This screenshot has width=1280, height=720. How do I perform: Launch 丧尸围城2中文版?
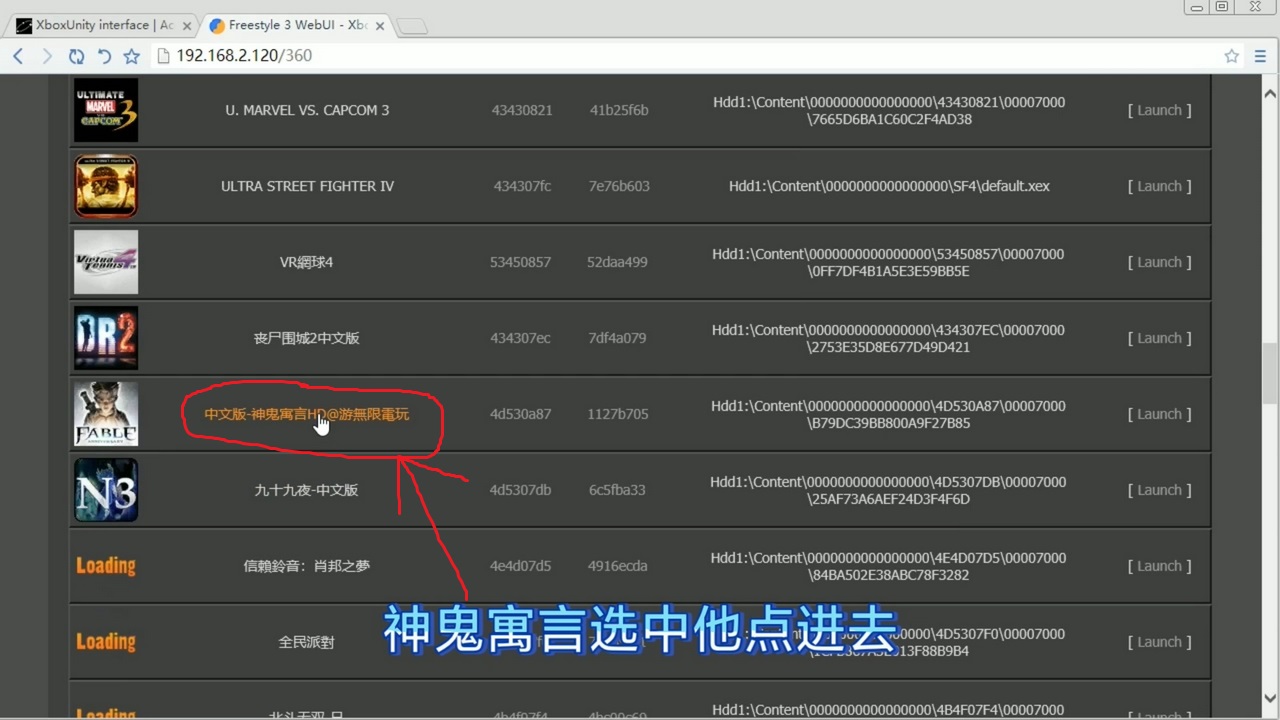coord(1159,338)
